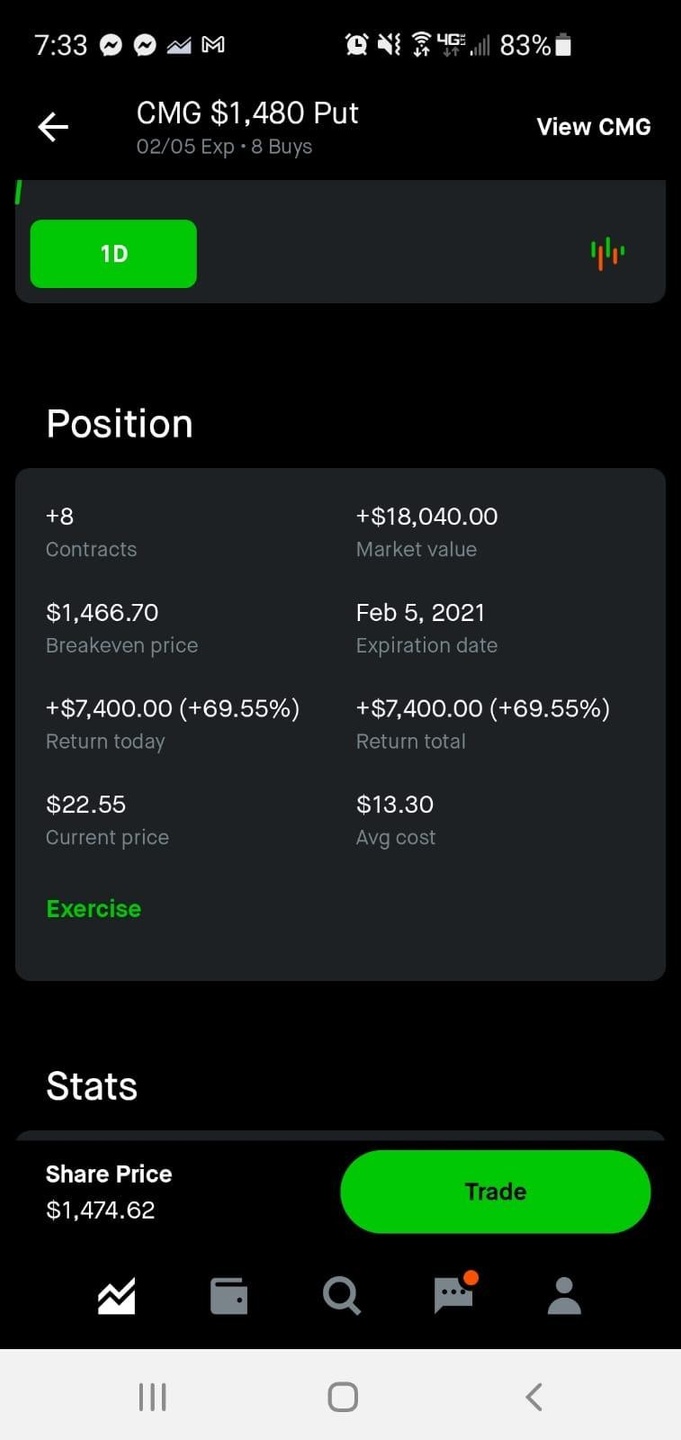This screenshot has width=681, height=1440.
Task: Tap the Return today value
Action: pos(173,709)
